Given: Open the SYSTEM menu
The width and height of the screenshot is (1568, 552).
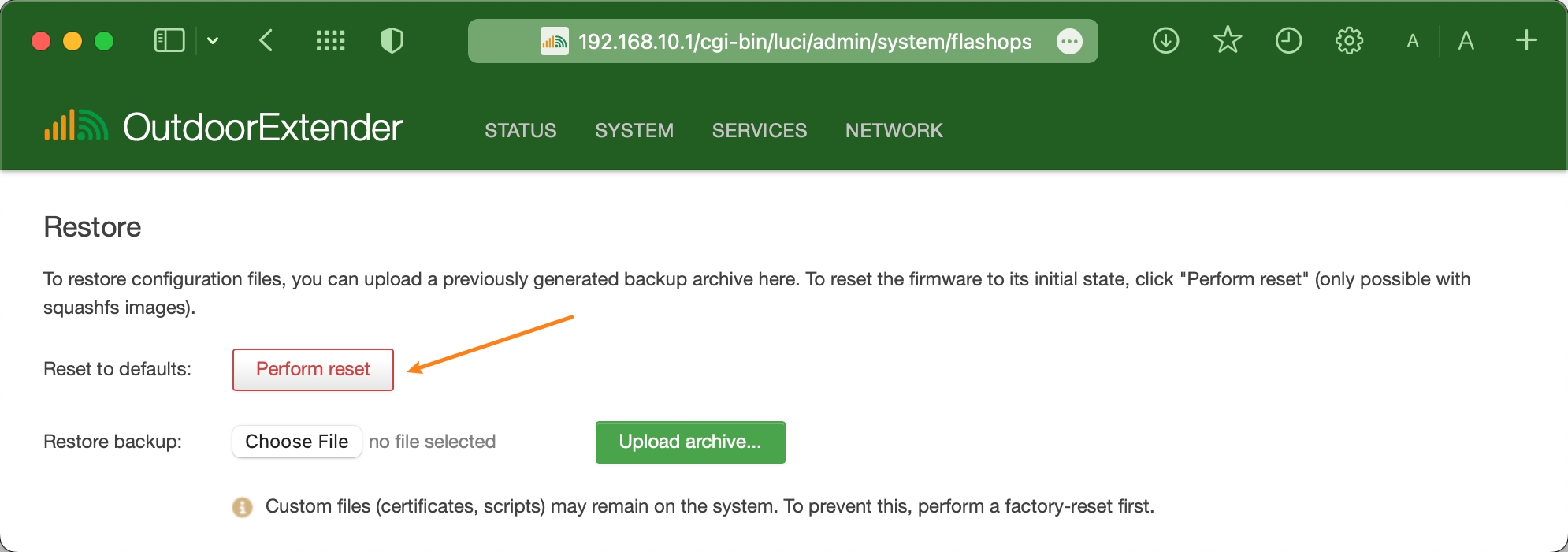Looking at the screenshot, I should [634, 130].
